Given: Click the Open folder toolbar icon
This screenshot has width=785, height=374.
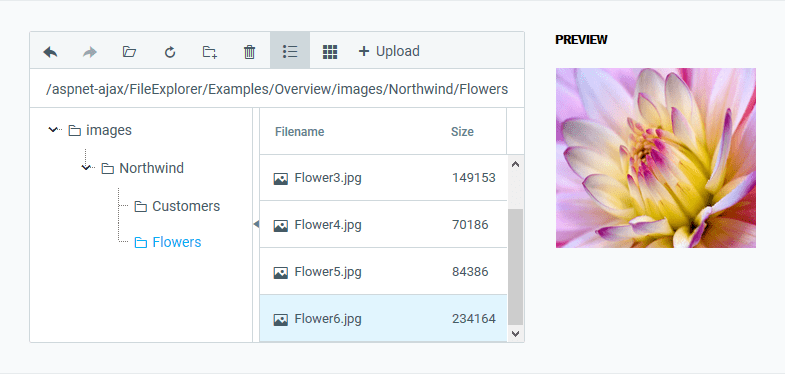Looking at the screenshot, I should coord(130,52).
